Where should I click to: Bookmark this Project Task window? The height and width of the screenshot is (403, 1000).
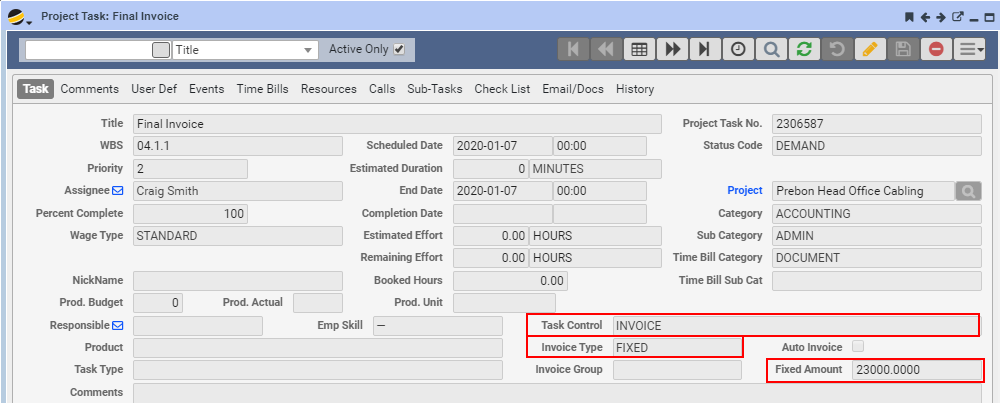click(x=909, y=17)
